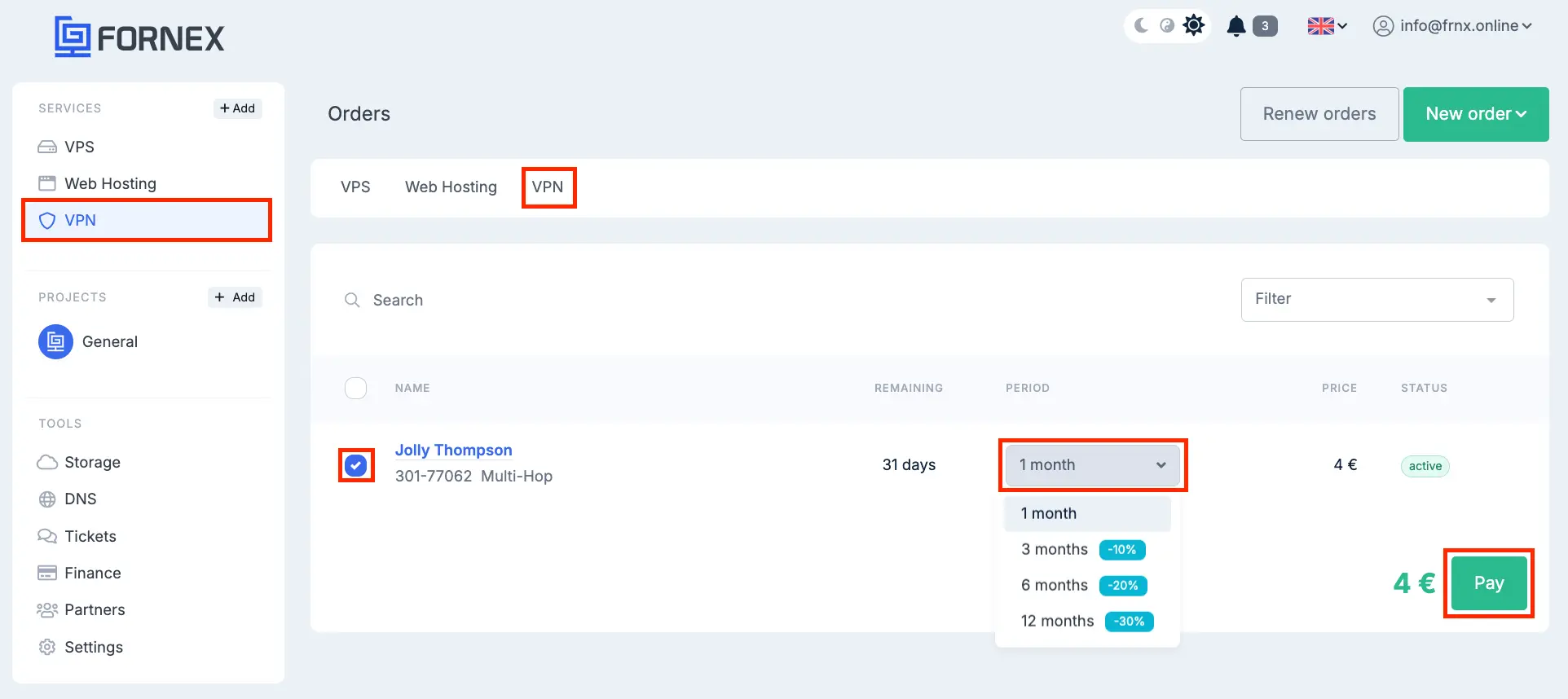1568x699 pixels.
Task: Toggle the select-all orders checkbox
Action: (356, 388)
